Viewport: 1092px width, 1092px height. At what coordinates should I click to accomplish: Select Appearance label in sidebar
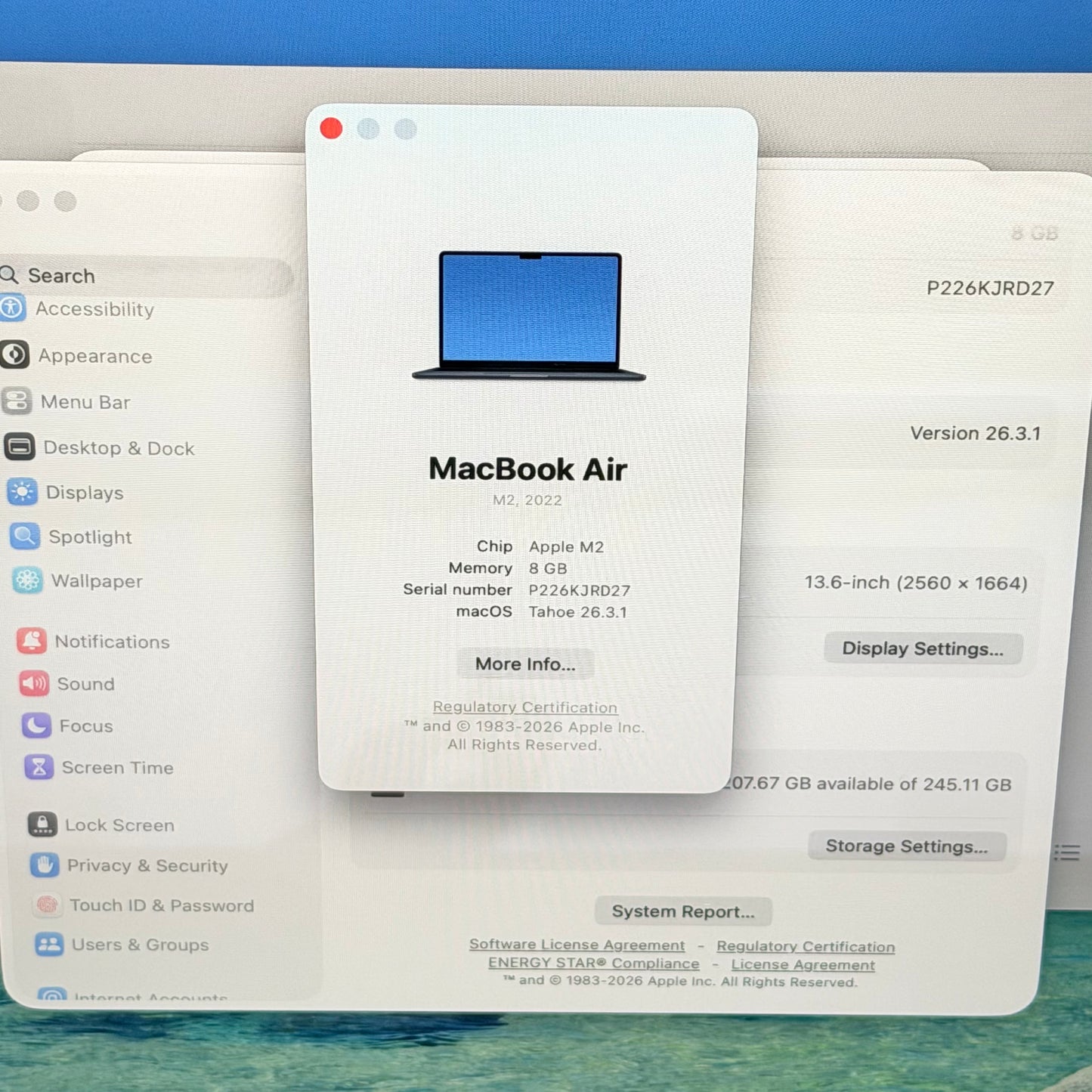click(96, 356)
